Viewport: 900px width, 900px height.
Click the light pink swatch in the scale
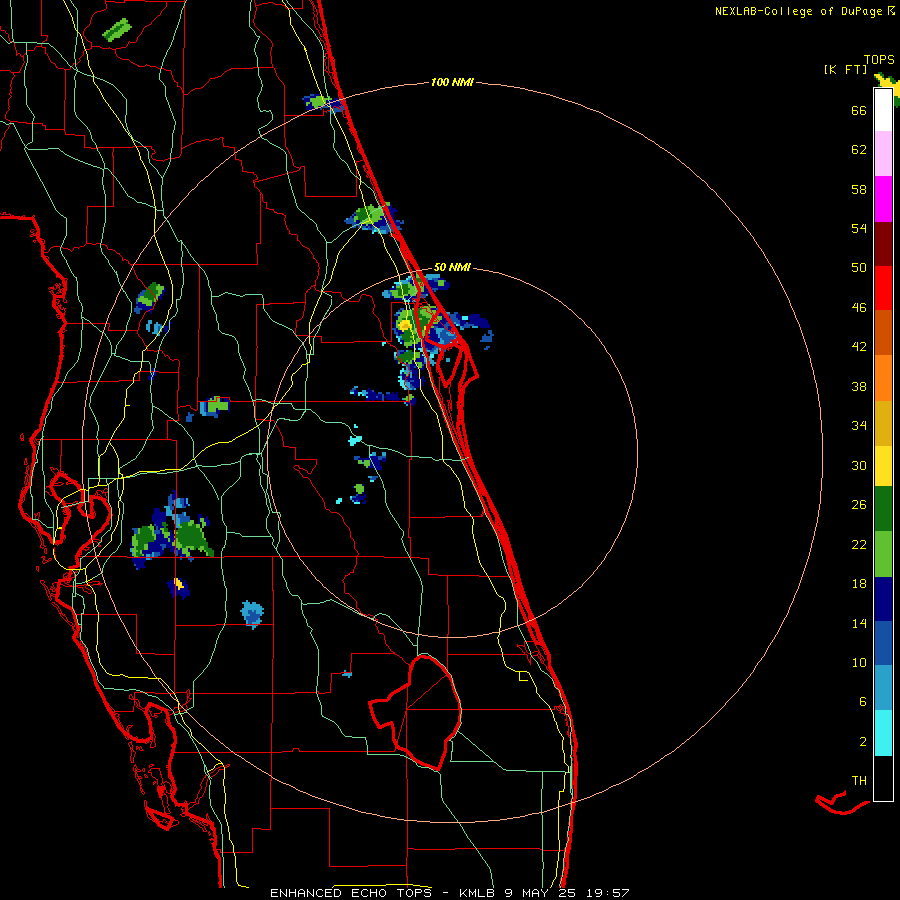pyautogui.click(x=883, y=153)
